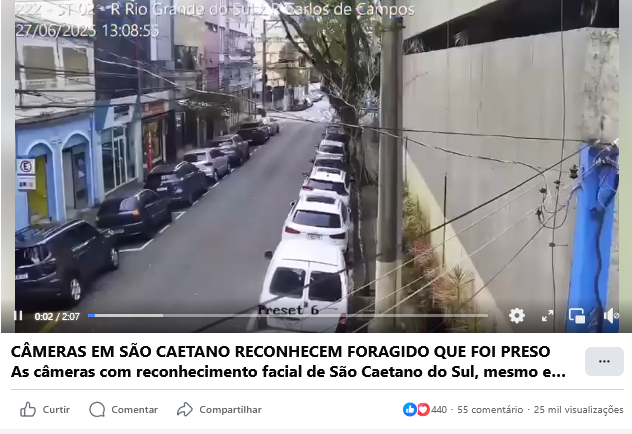View the 440 reactions count

[439, 410]
